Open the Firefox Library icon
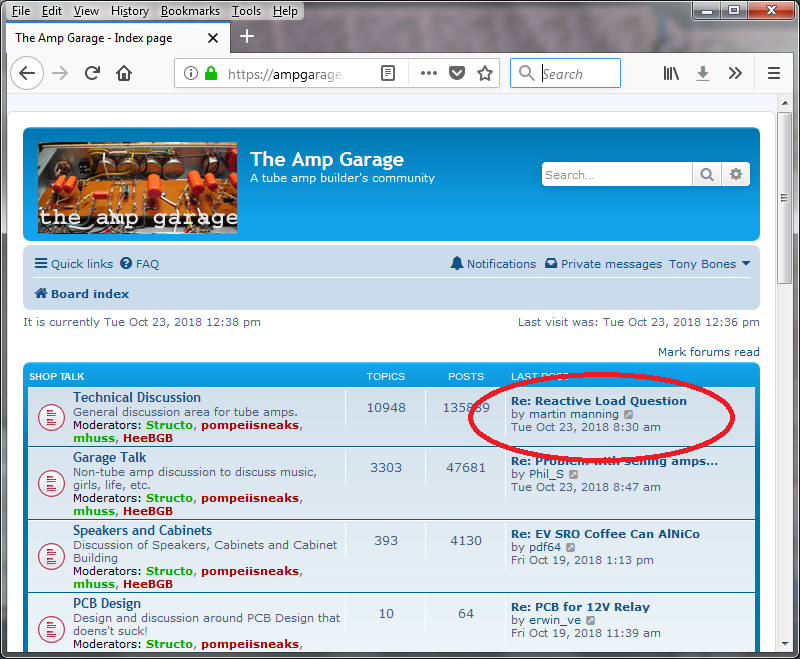Image resolution: width=800 pixels, height=659 pixels. [671, 73]
